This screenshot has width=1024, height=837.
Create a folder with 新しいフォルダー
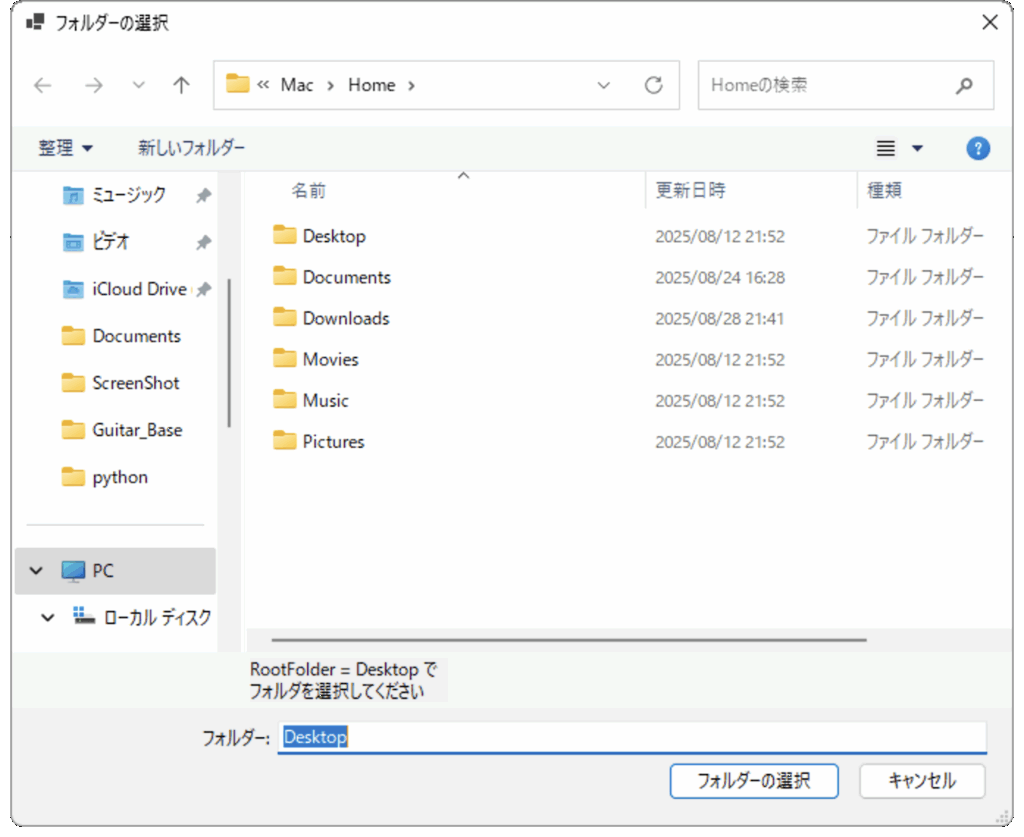pyautogui.click(x=192, y=148)
